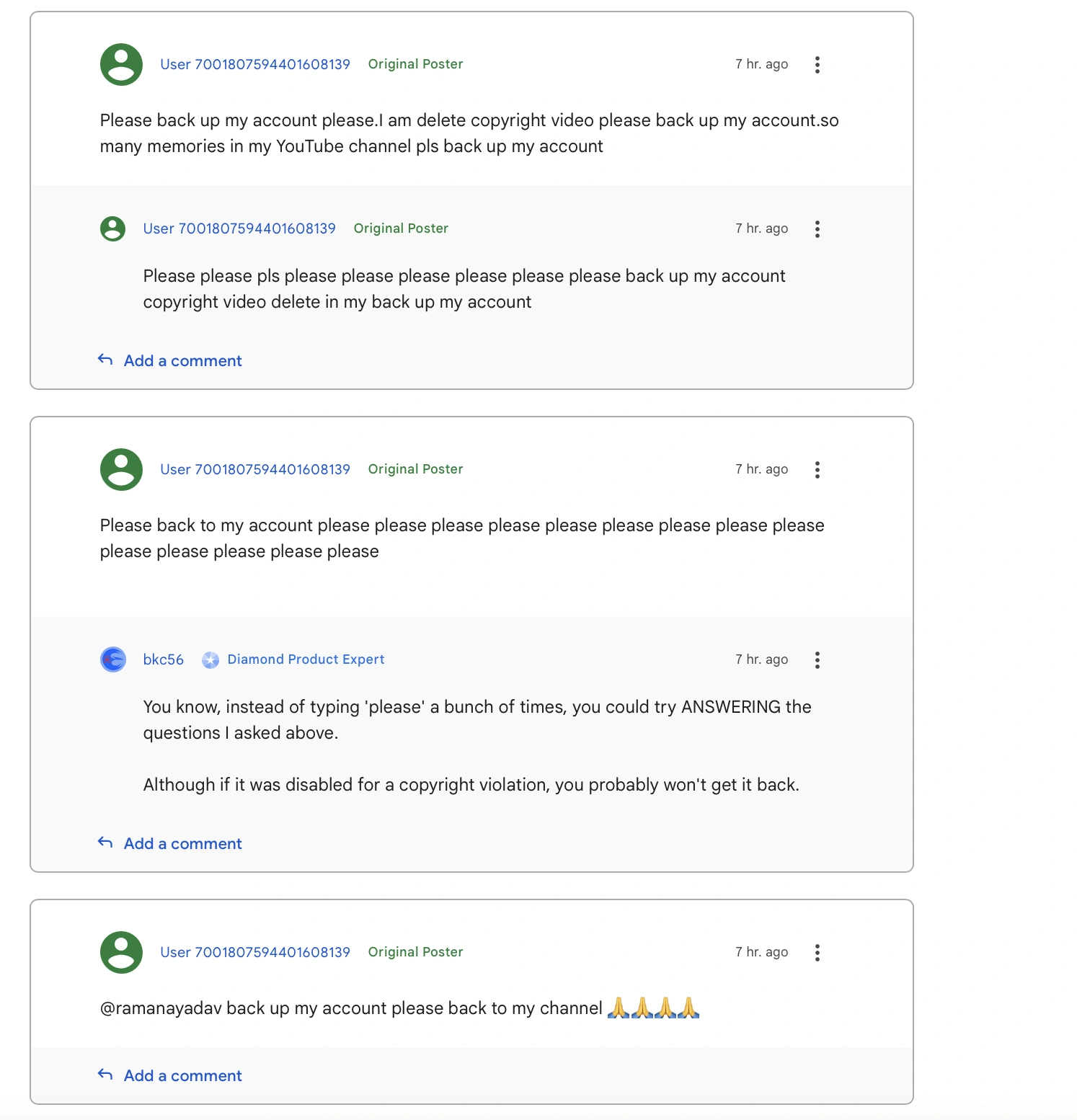This screenshot has width=1077, height=1120.
Task: Open options menu for first original post
Action: [817, 65]
